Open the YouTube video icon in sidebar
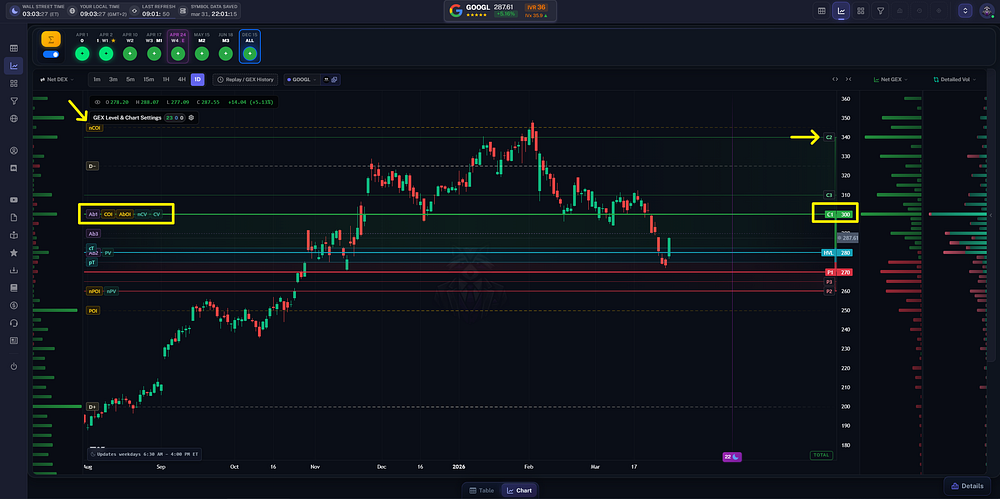 click(13, 200)
